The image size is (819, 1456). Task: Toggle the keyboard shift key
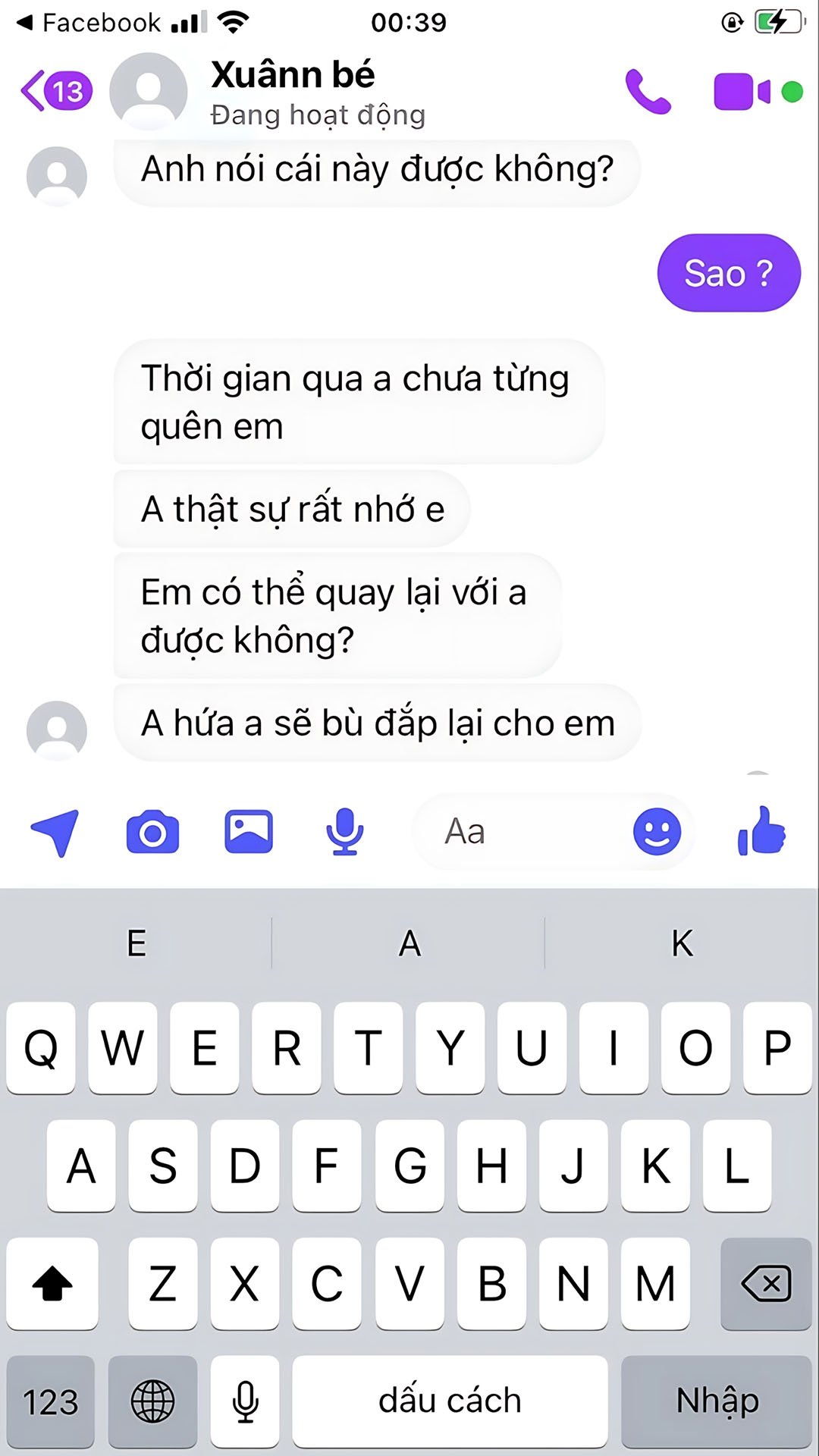52,1283
